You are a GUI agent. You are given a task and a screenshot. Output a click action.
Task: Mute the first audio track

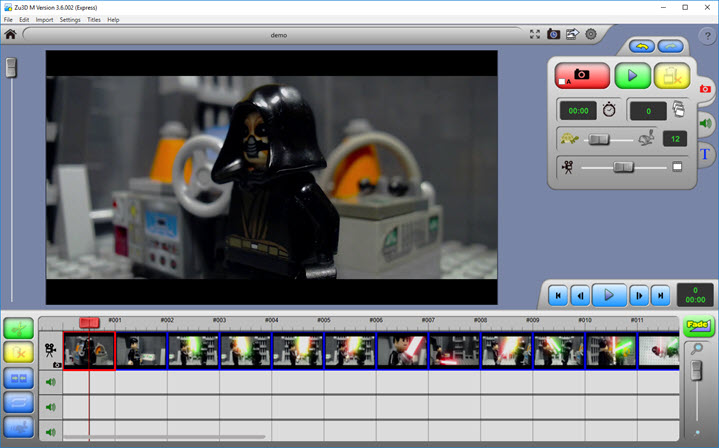coord(50,381)
